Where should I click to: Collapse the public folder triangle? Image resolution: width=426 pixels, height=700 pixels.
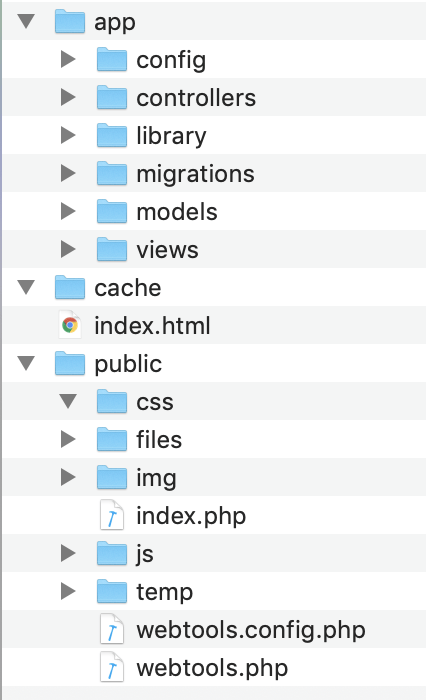point(26,363)
